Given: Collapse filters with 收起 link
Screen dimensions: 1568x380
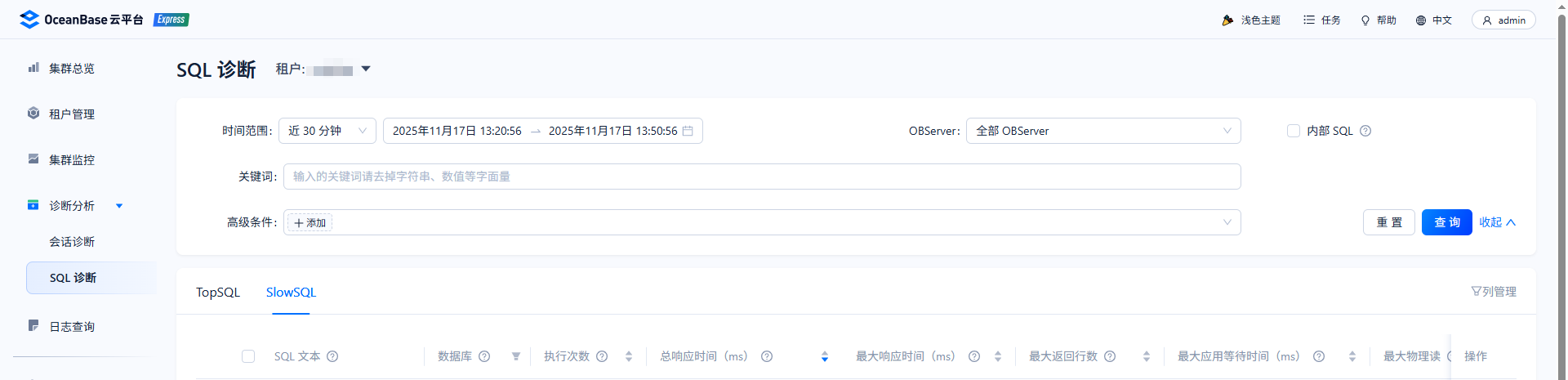Looking at the screenshot, I should point(1496,222).
